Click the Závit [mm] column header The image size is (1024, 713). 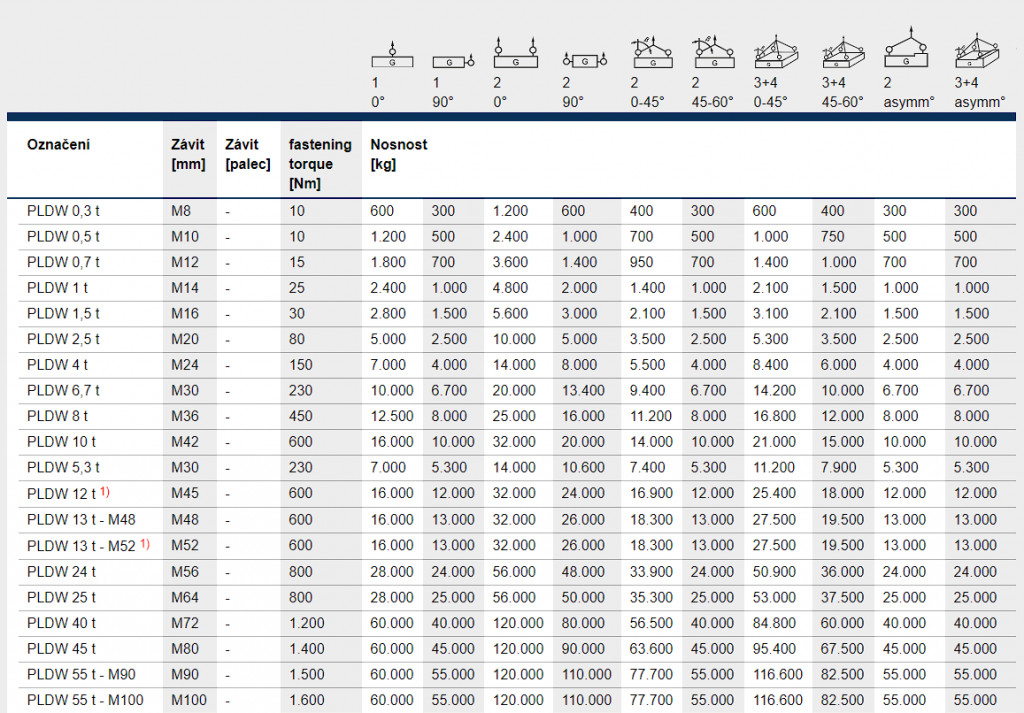tap(188, 154)
